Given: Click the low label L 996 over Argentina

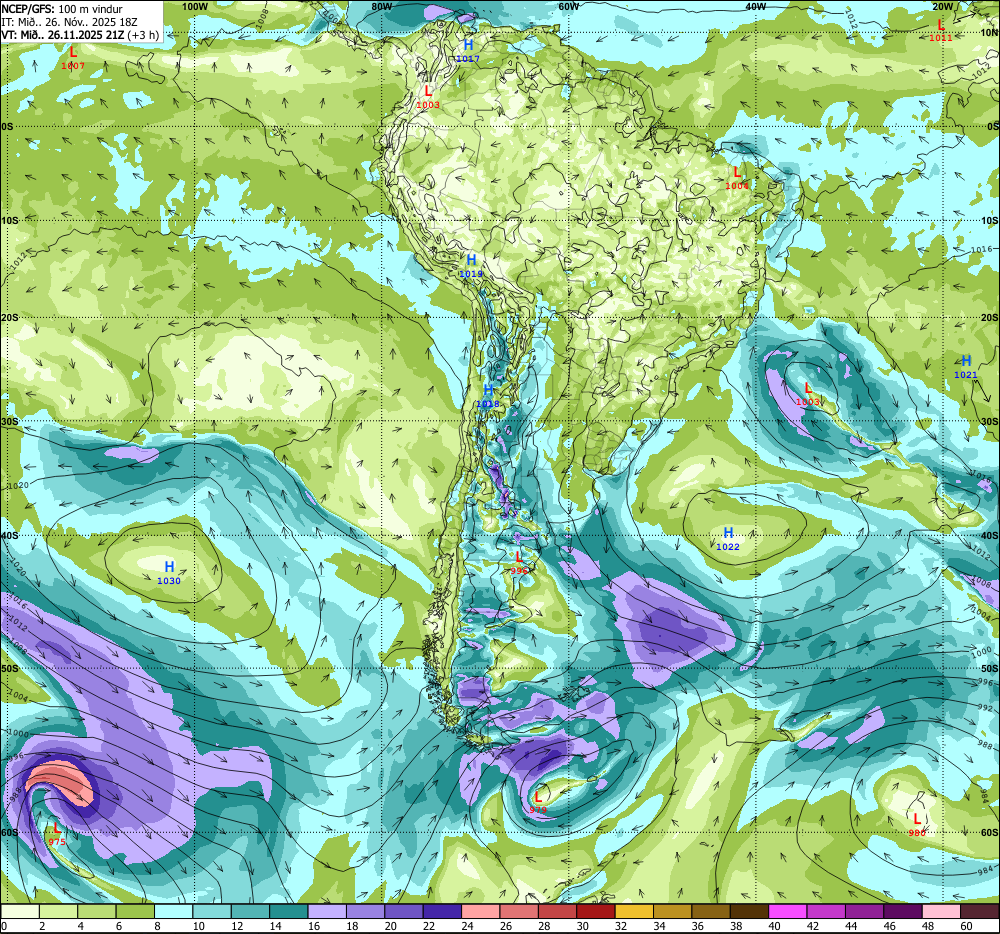Looking at the screenshot, I should [519, 562].
